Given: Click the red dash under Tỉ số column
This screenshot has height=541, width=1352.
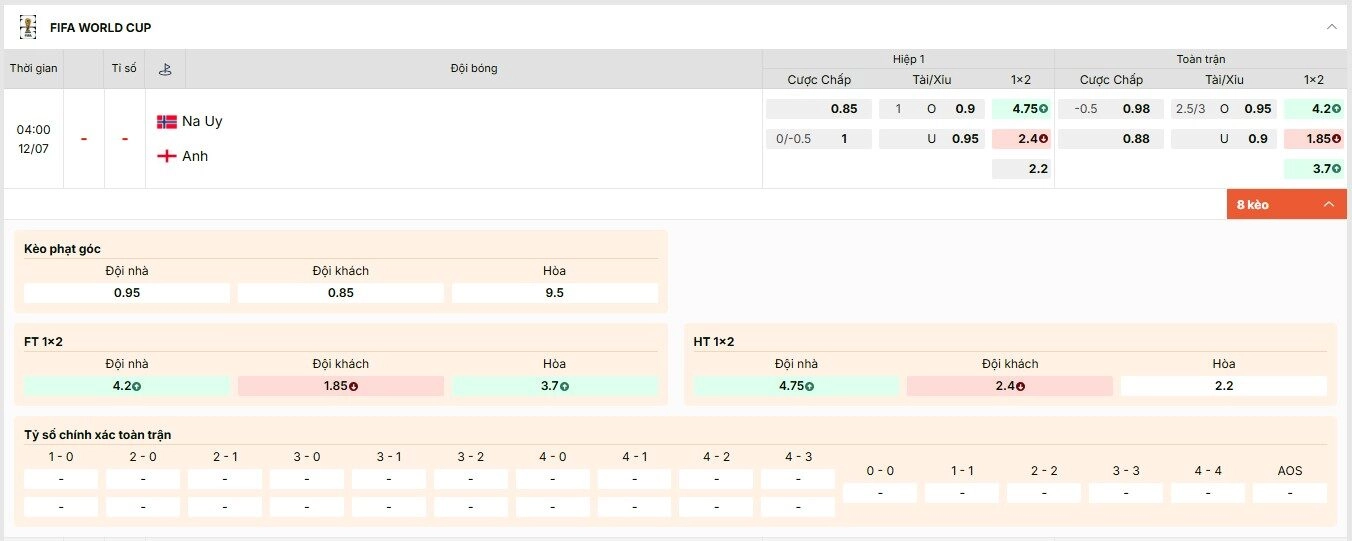Looking at the screenshot, I should click(x=125, y=139).
